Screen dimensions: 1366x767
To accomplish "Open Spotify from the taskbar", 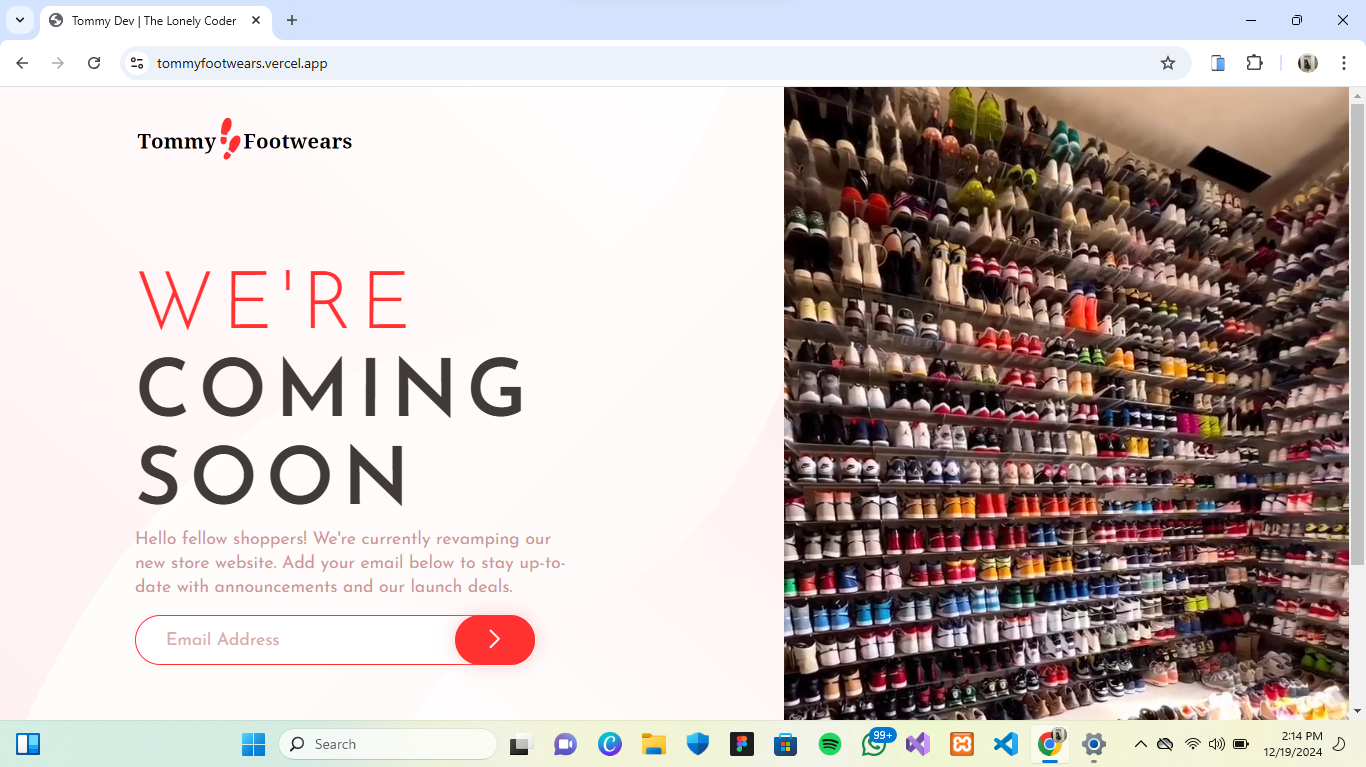I will (829, 744).
